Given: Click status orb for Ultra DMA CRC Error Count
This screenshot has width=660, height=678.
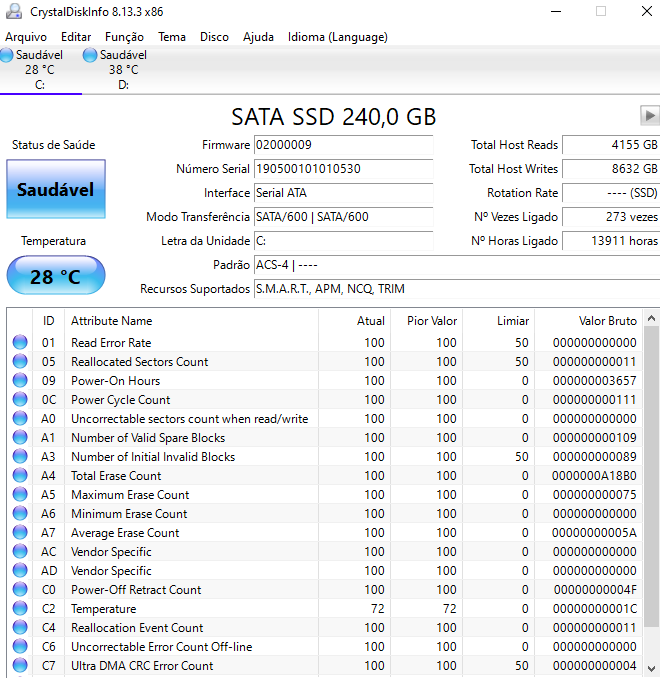Looking at the screenshot, I should (20, 665).
